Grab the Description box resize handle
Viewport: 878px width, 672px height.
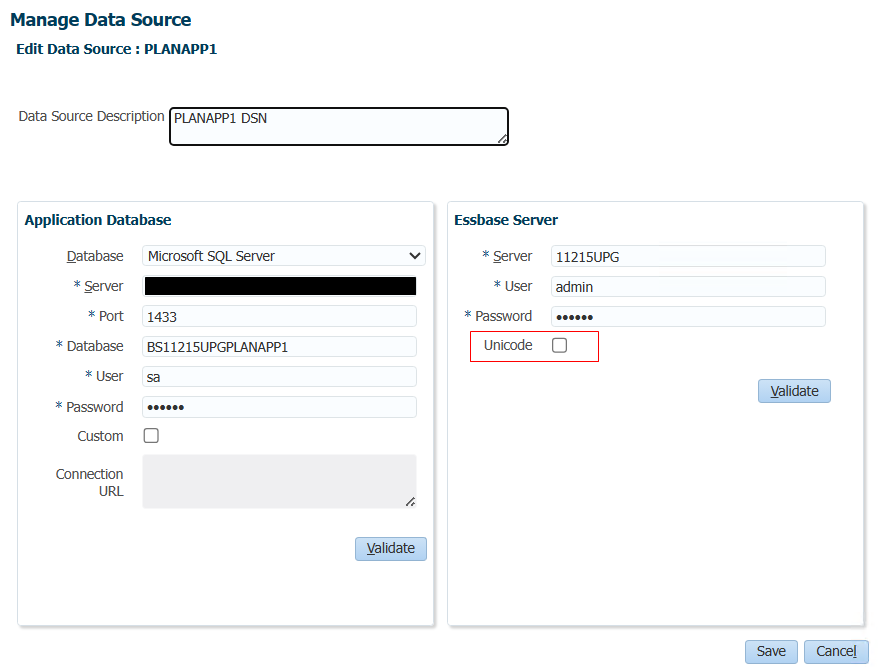coord(503,139)
